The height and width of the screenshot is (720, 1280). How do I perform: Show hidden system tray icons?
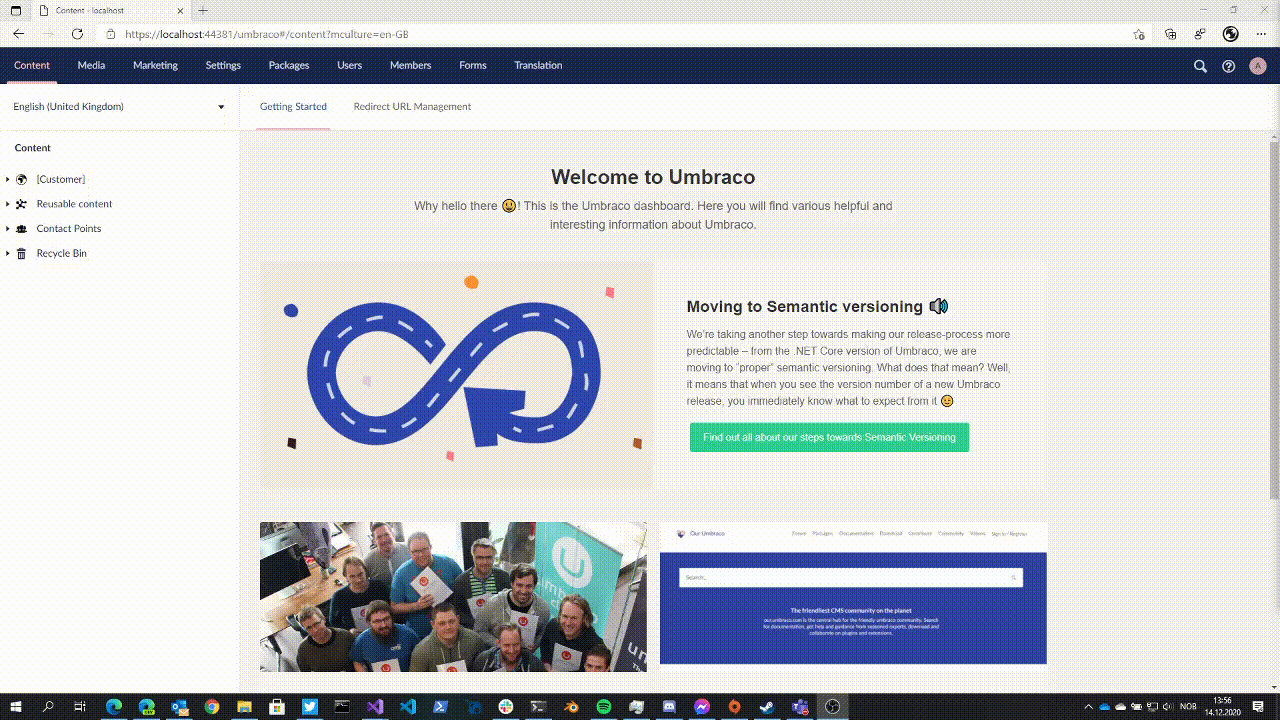click(x=1090, y=707)
